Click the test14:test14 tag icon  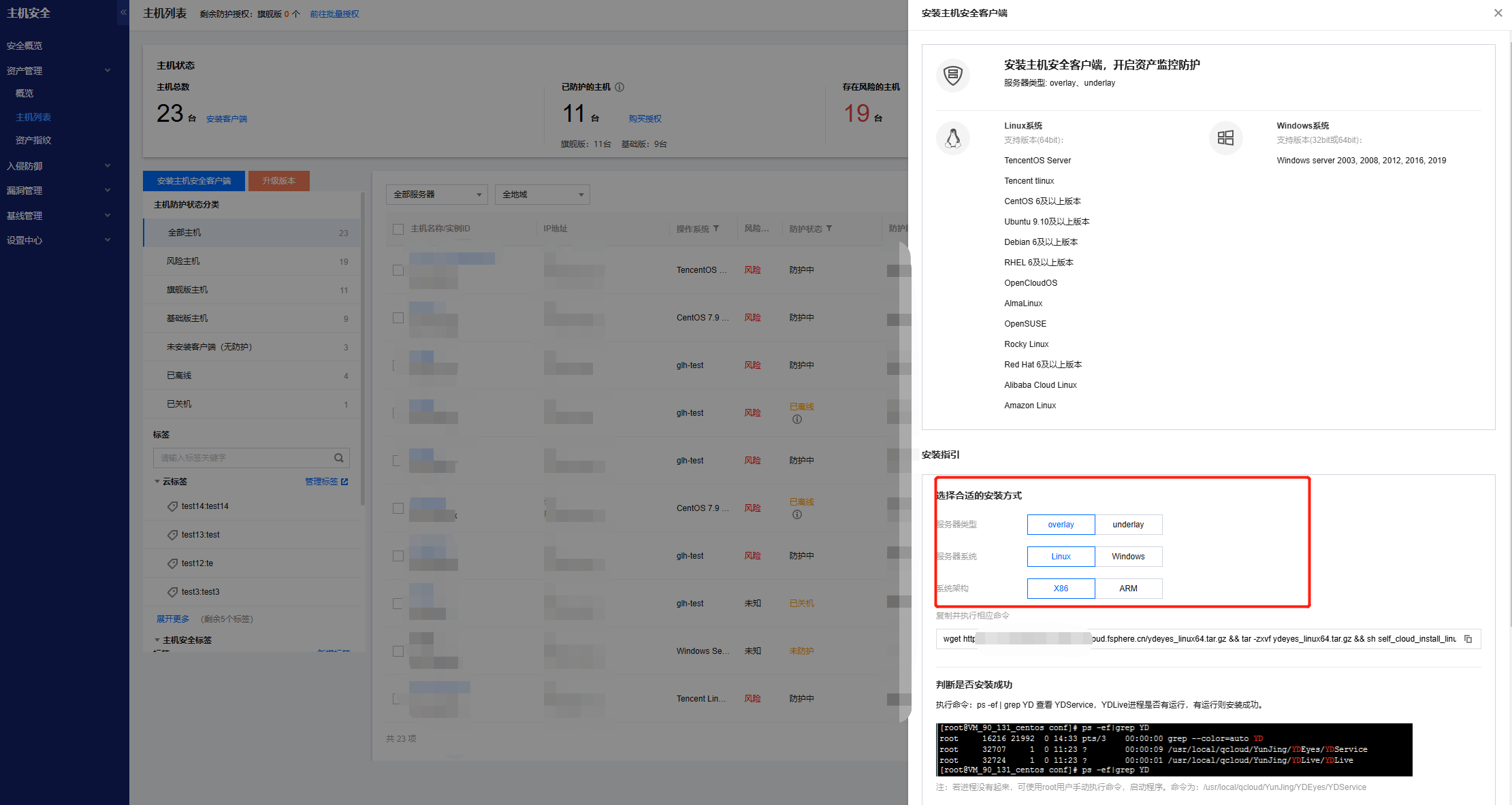pyautogui.click(x=172, y=506)
